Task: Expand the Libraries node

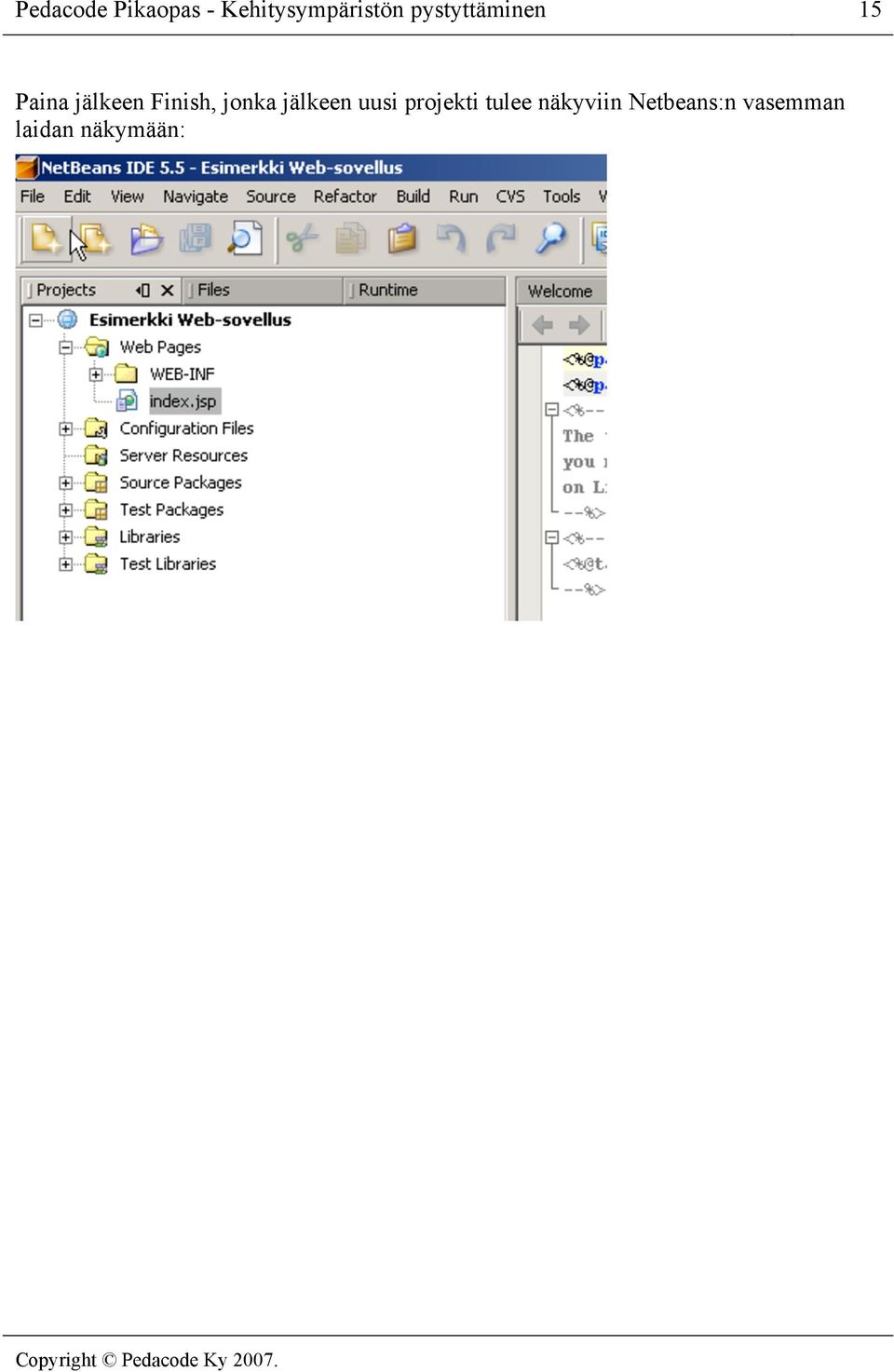Action: 65,537
